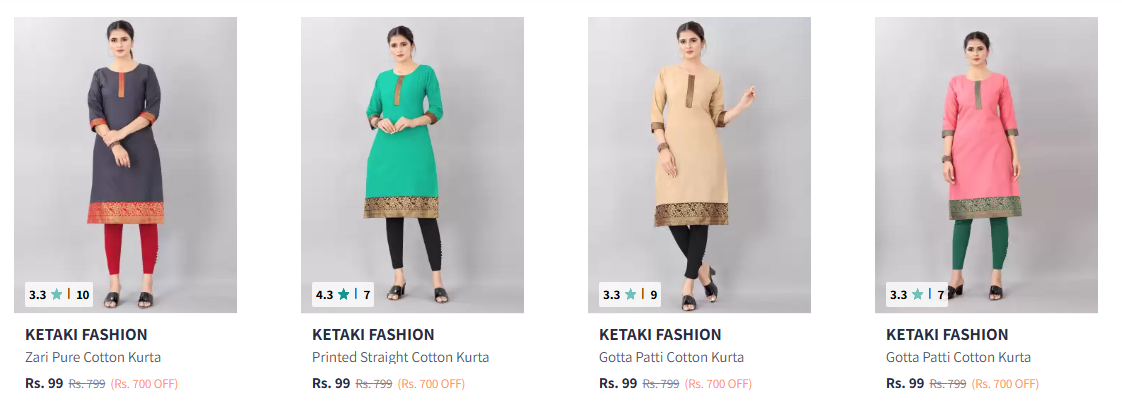Open the green Printed Straight kurta image

coord(412,165)
